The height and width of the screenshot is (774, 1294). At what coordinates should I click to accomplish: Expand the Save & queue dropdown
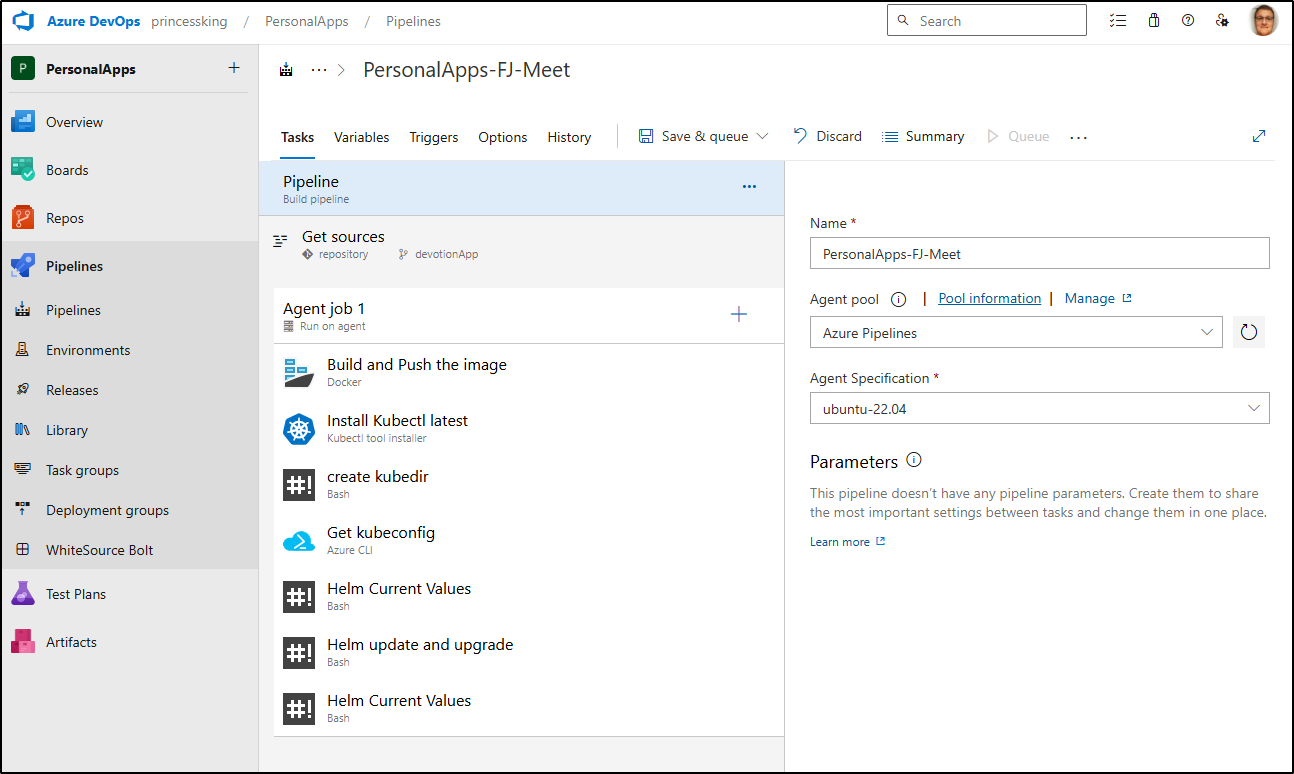point(762,136)
